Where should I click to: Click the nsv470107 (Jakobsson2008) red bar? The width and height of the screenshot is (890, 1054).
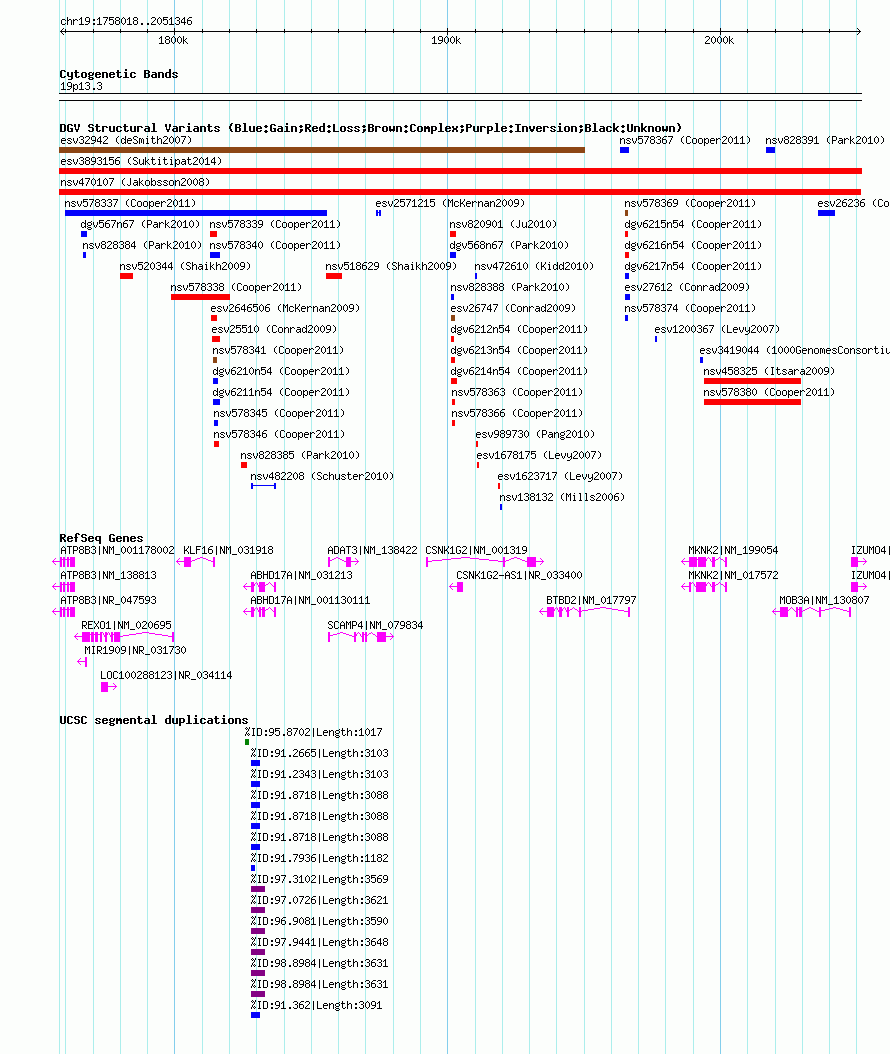point(460,192)
